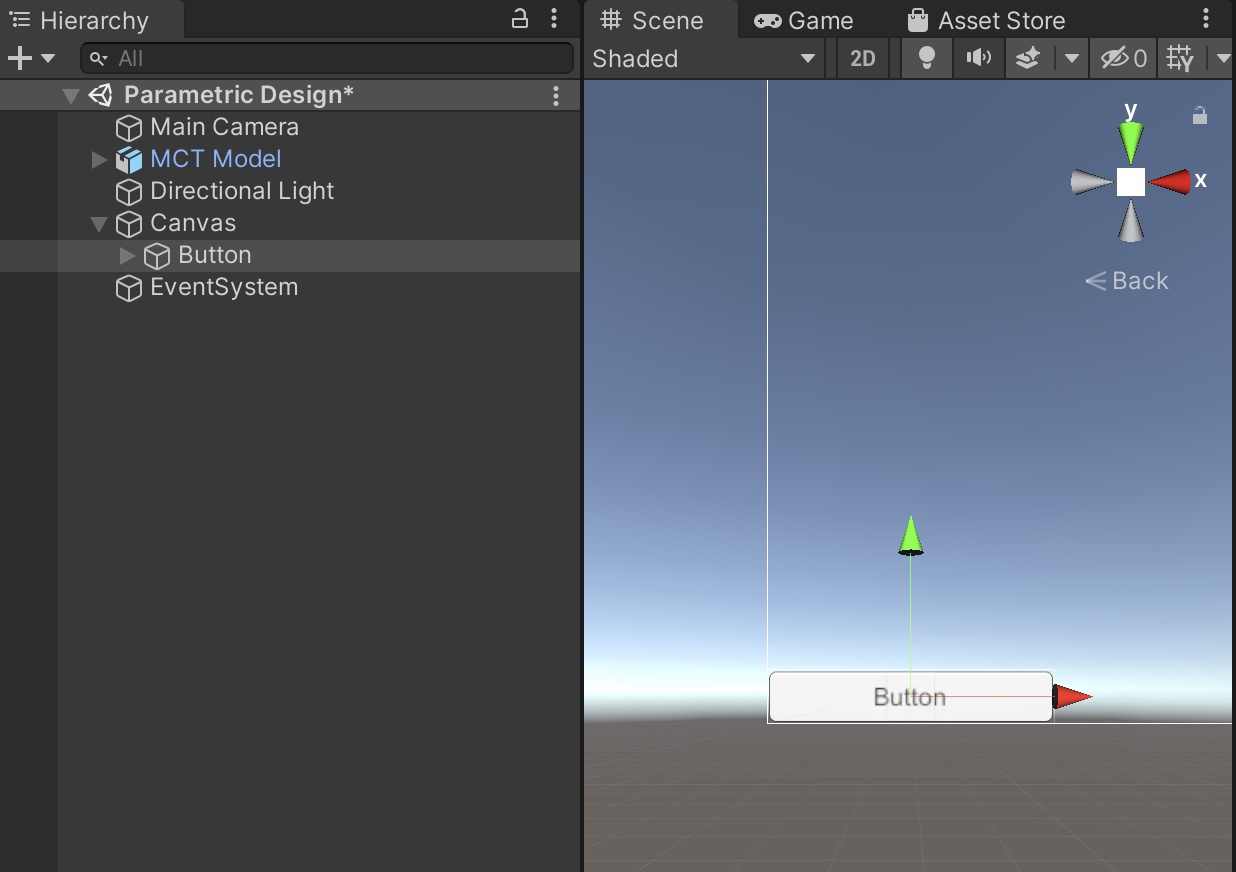1236x872 pixels.
Task: Click the Canvas cube icon
Action: [128, 224]
